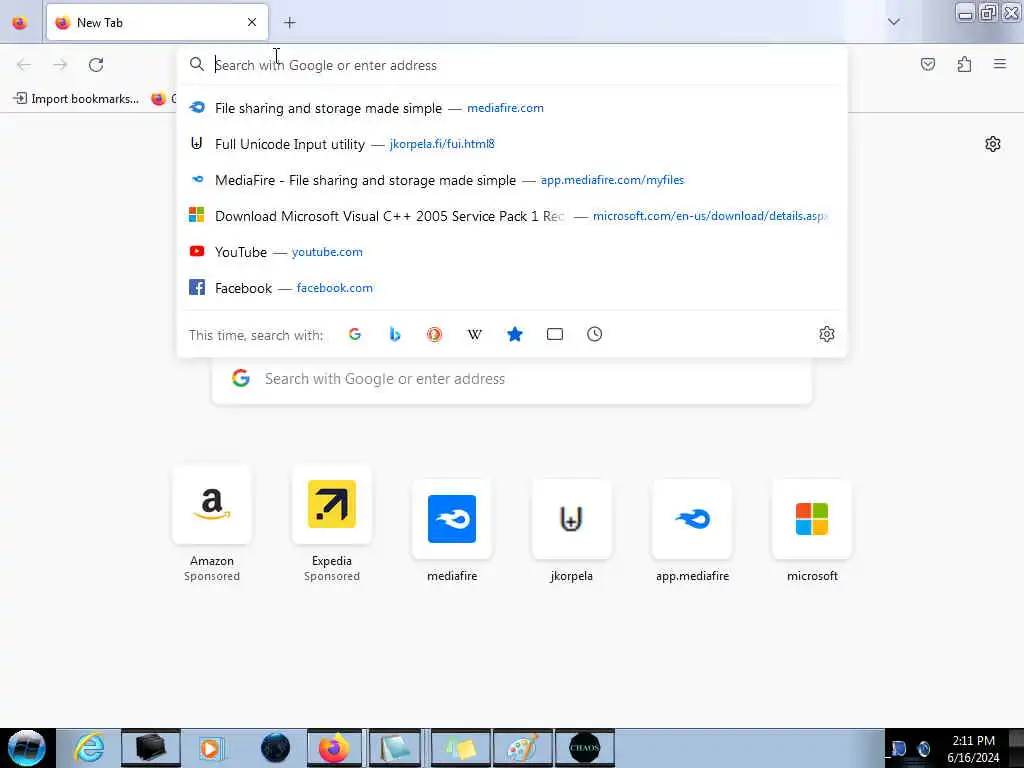The image size is (1024, 768).
Task: Expand the List all tabs chevron
Action: [x=893, y=22]
